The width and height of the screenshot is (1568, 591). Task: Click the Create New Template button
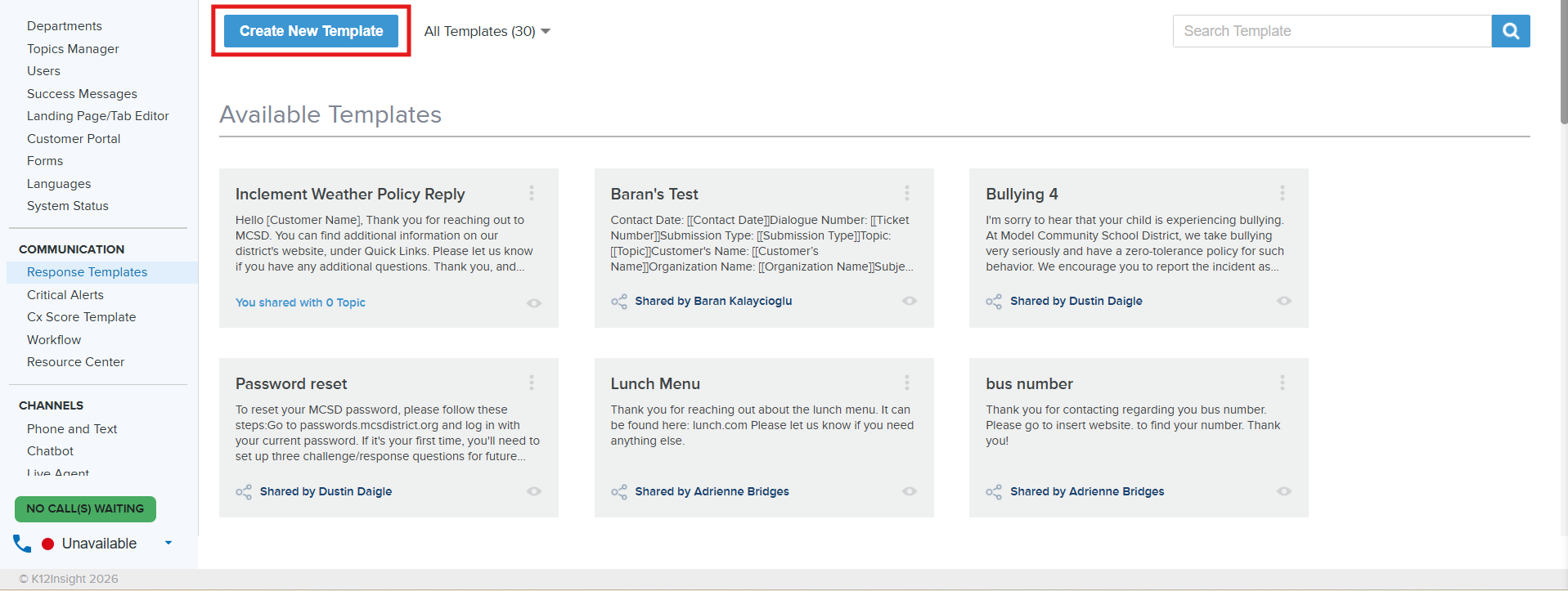[x=311, y=31]
